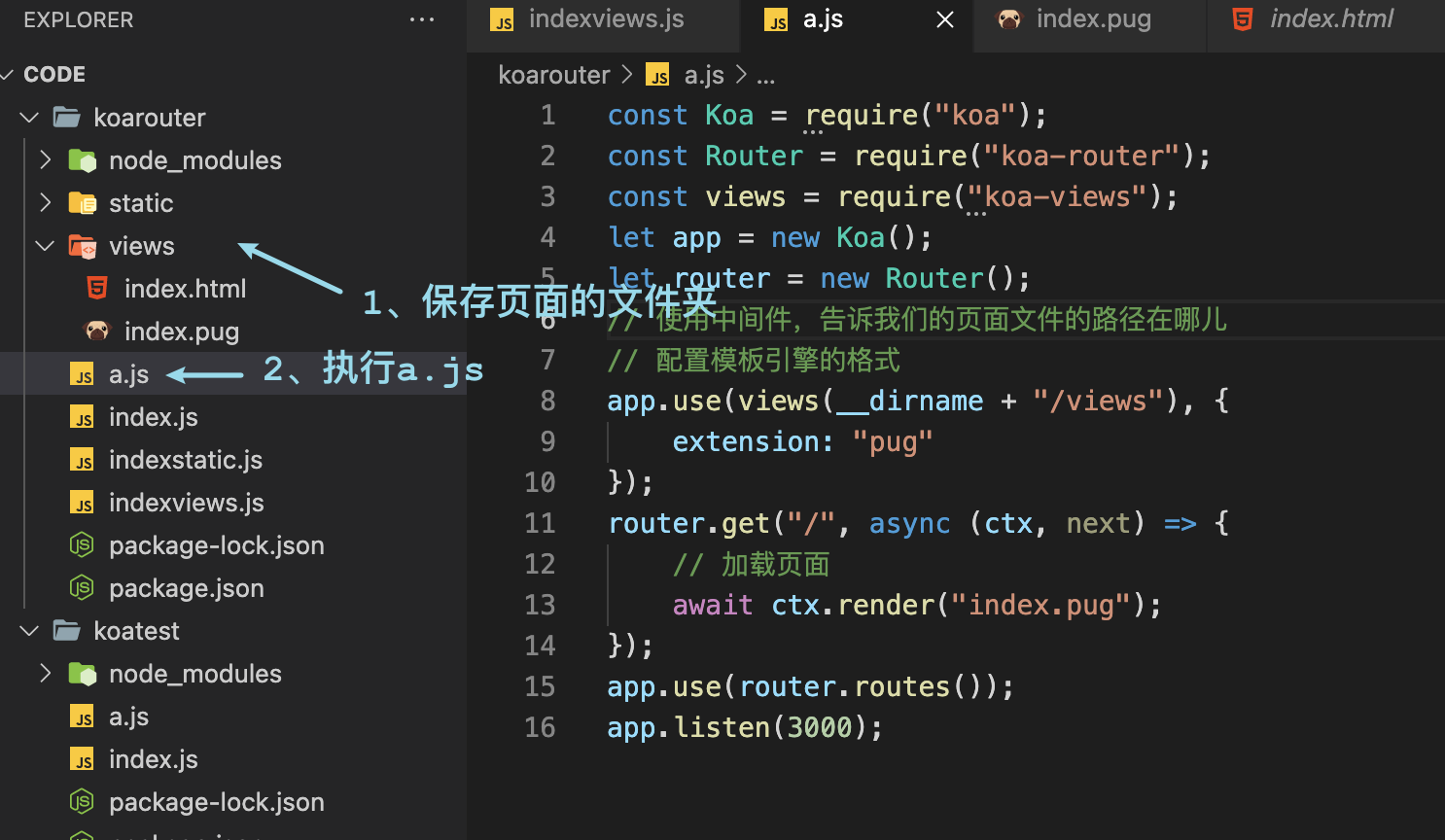Viewport: 1445px width, 840px height.
Task: Click koatest node_modules folder icon
Action: [x=83, y=674]
